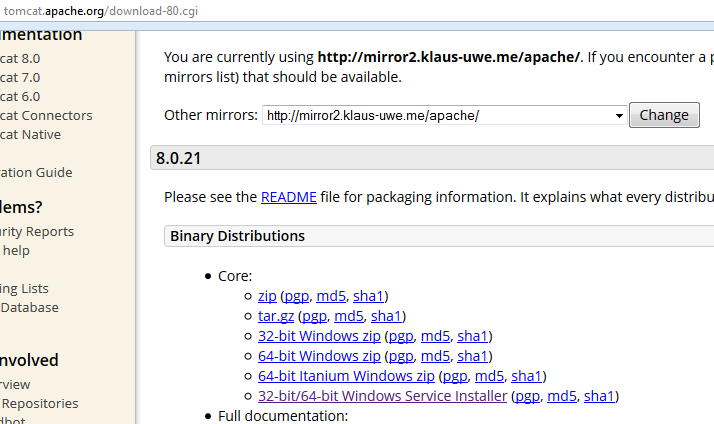Go to Tomcat 7.0 documentation in sidebar
The height and width of the screenshot is (424, 714).
[20, 77]
